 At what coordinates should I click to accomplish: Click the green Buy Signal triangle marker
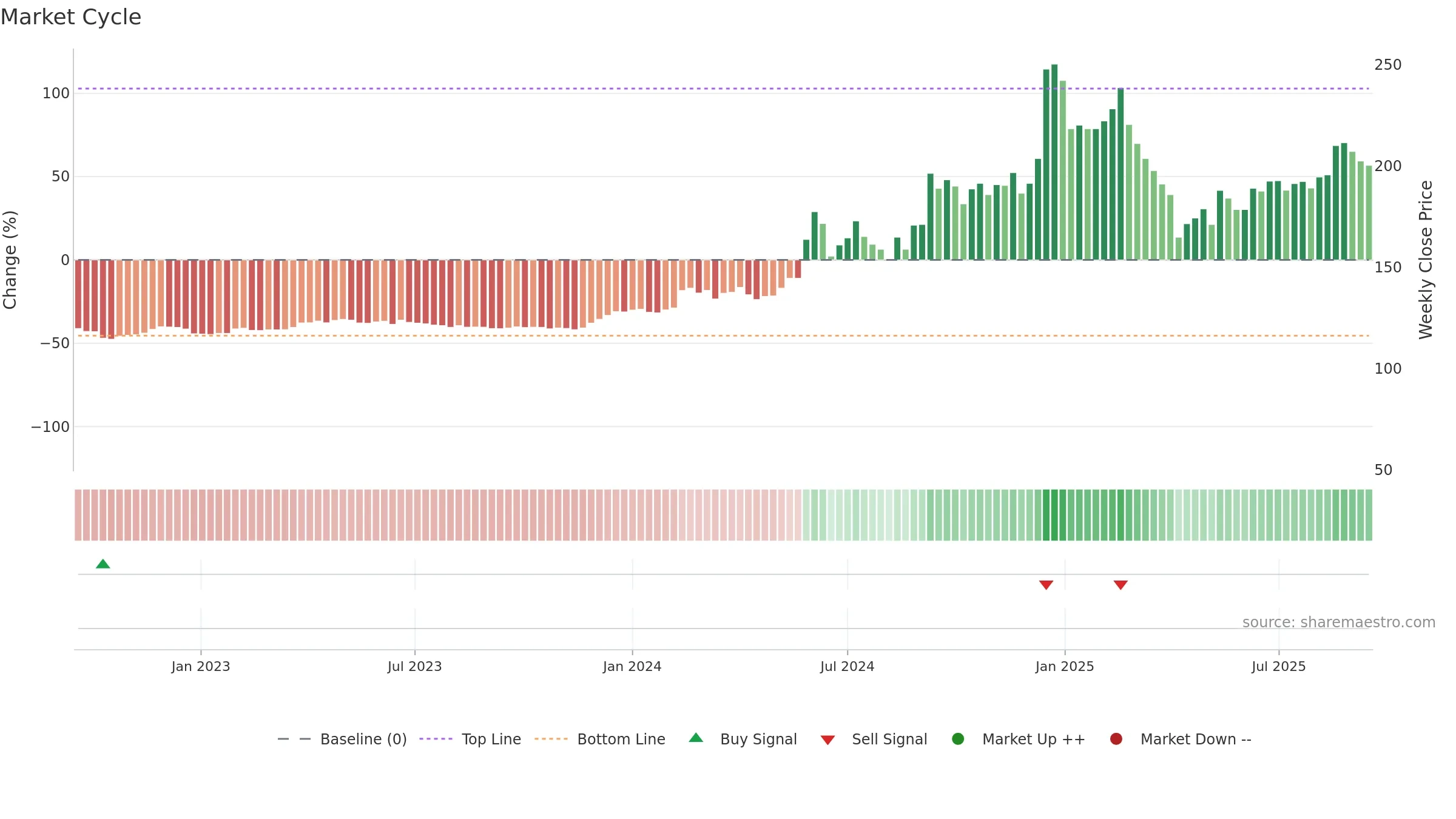click(103, 564)
